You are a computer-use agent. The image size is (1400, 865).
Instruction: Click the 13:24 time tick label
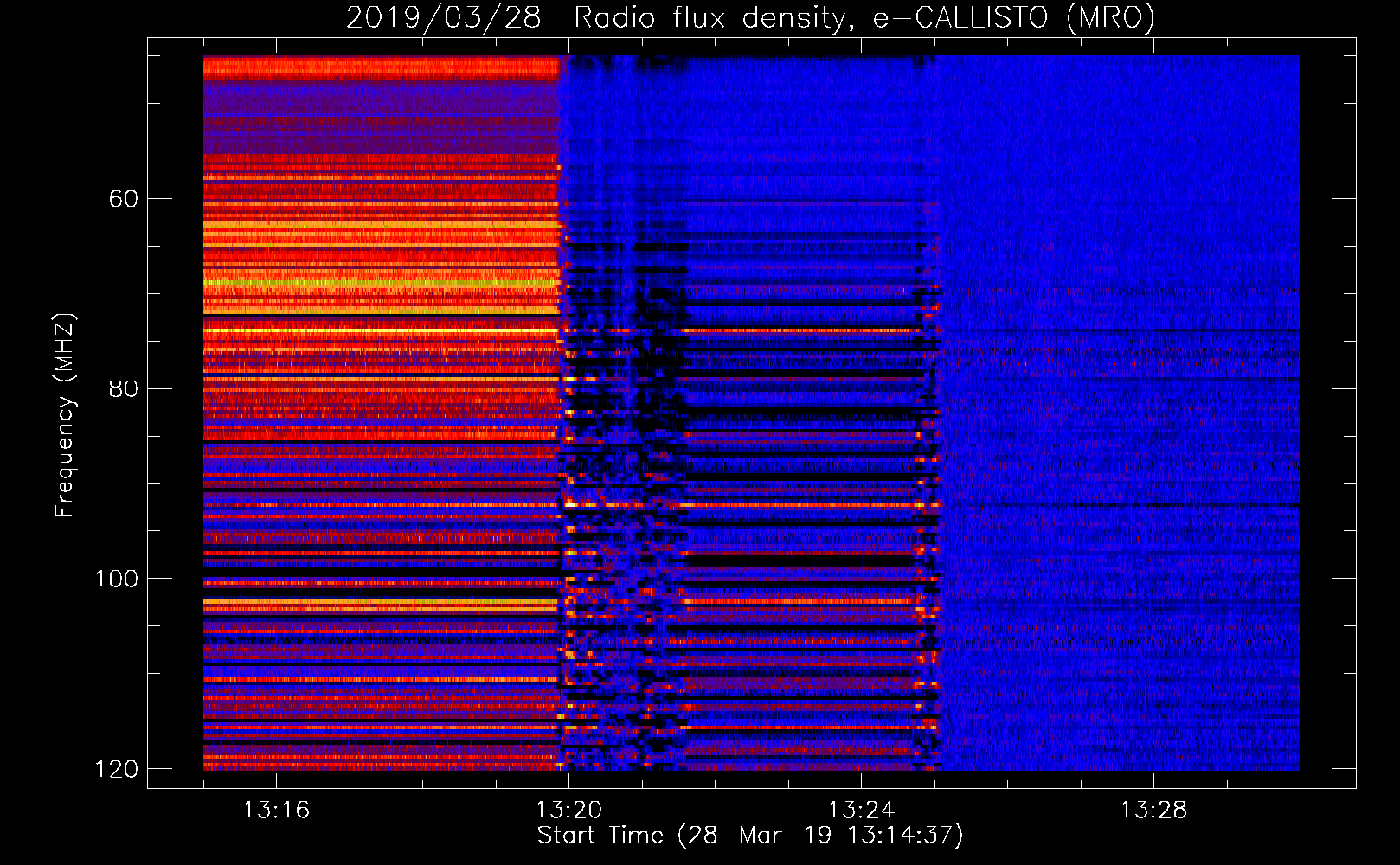click(861, 811)
